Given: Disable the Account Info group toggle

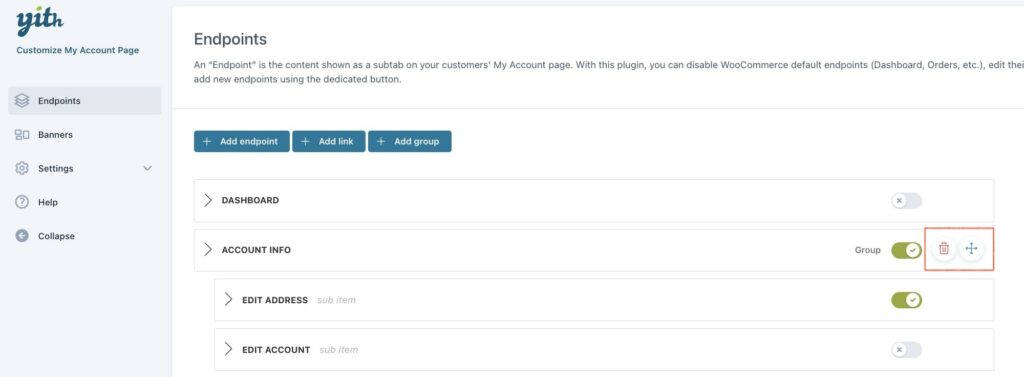Looking at the screenshot, I should pos(906,250).
